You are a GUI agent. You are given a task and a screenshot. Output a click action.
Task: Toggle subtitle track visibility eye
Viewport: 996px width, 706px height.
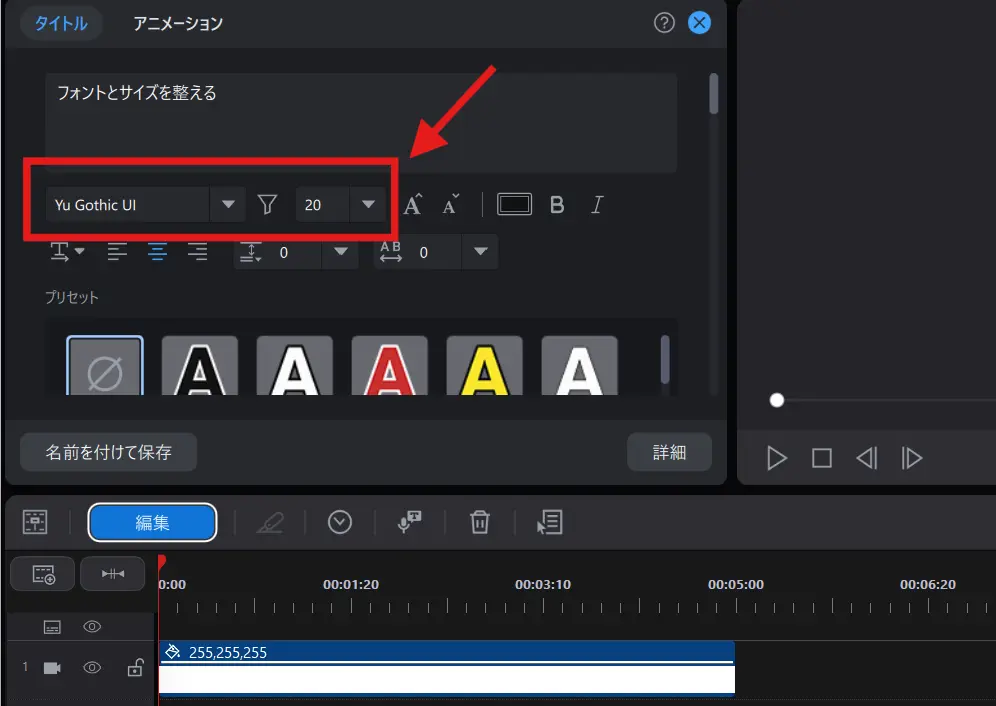click(92, 627)
